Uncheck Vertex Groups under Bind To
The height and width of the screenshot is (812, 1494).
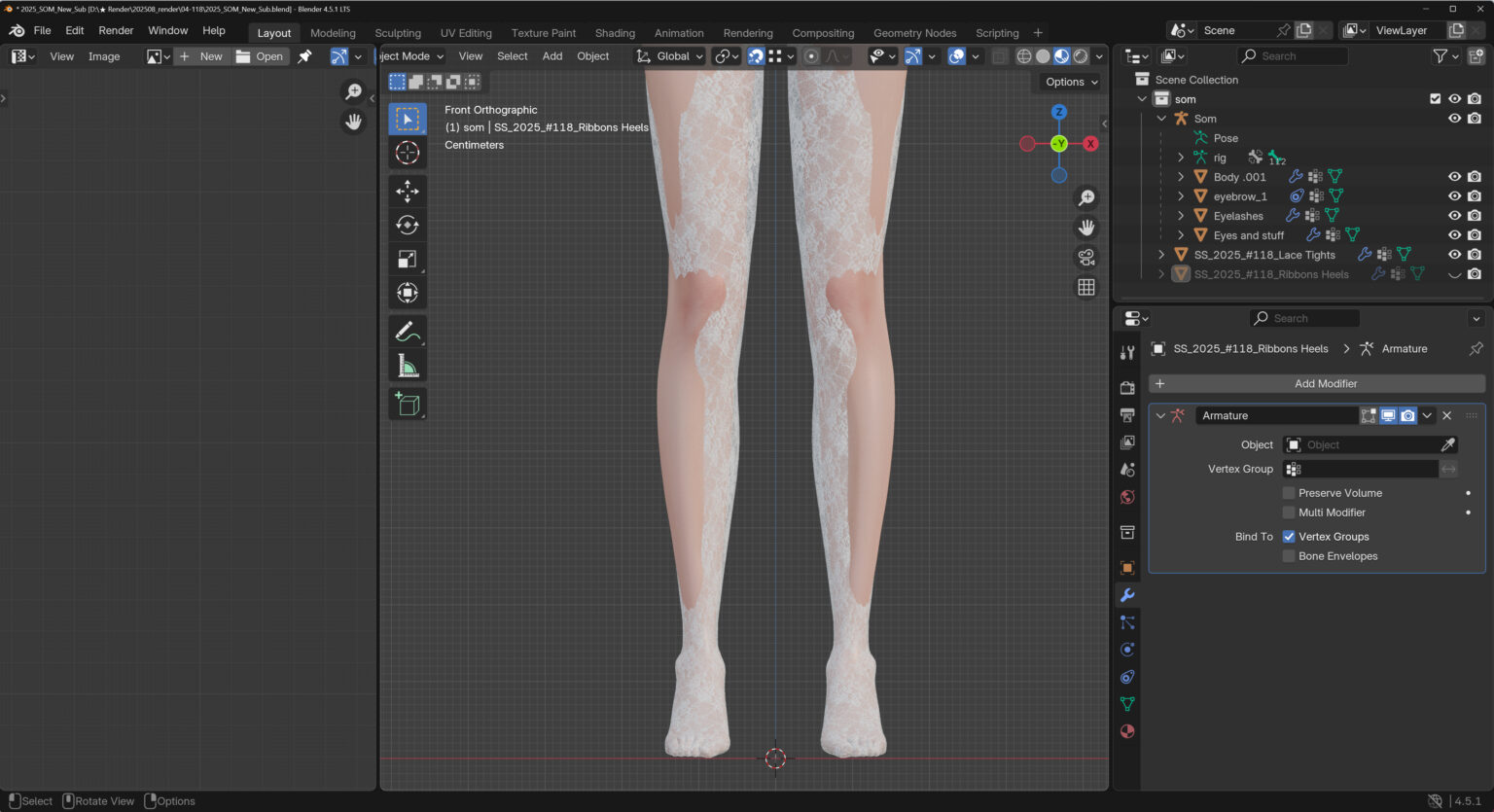coord(1289,537)
